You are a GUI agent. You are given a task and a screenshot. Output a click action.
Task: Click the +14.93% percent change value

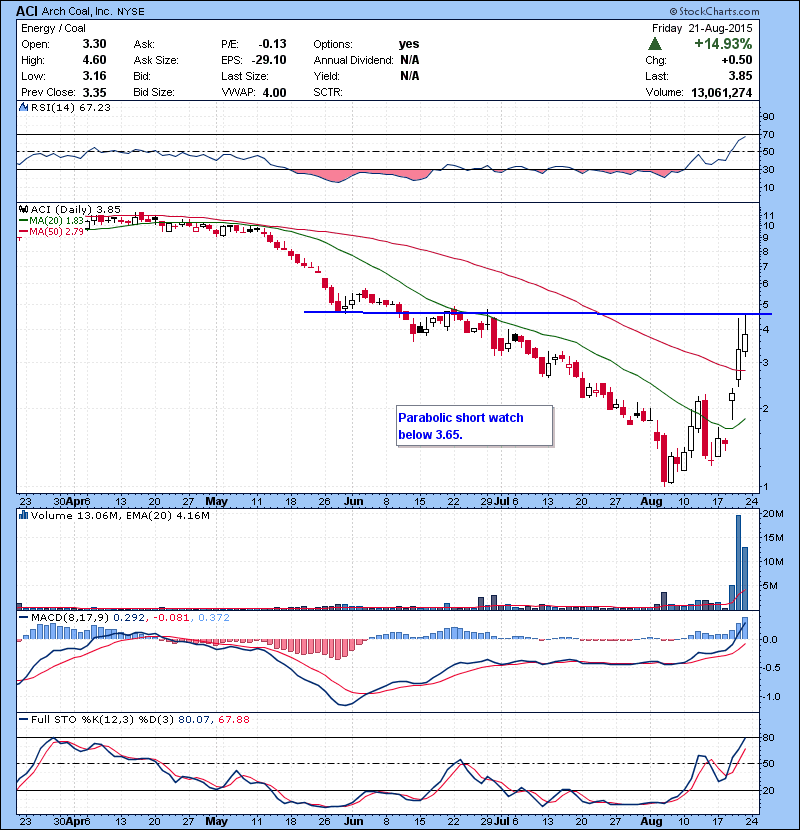[725, 44]
